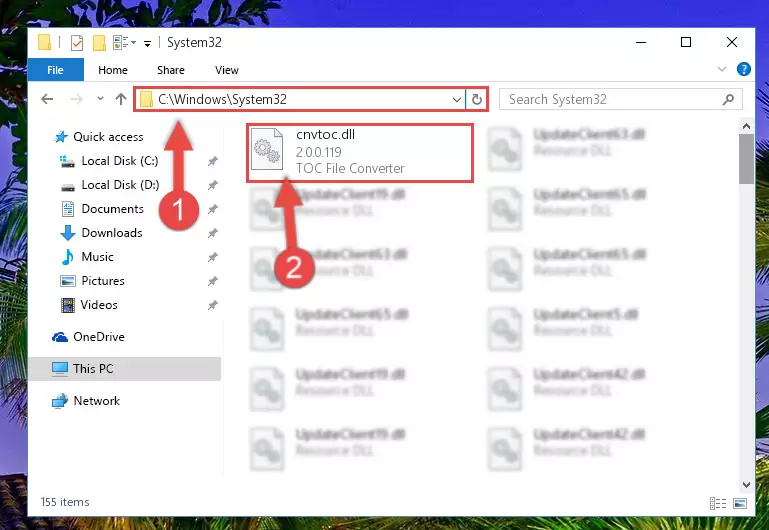Open Downloads in the sidebar
This screenshot has width=769, height=530.
coord(112,233)
